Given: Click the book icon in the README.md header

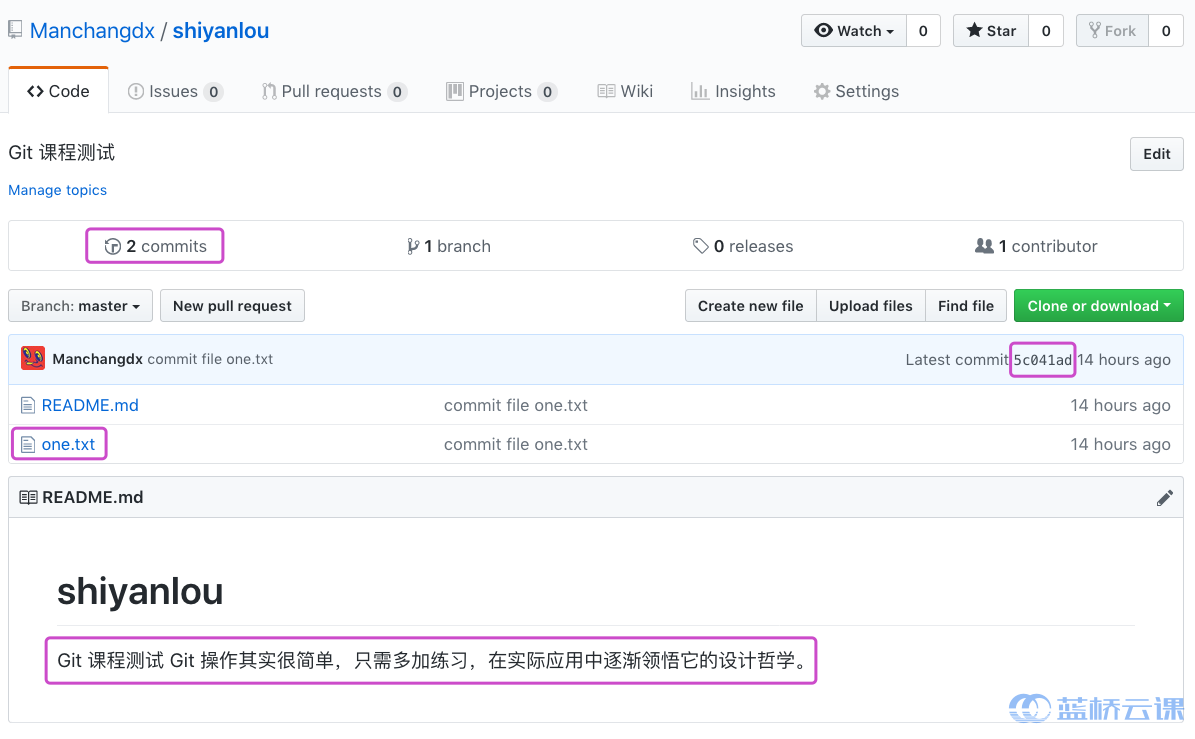Looking at the screenshot, I should coord(28,497).
